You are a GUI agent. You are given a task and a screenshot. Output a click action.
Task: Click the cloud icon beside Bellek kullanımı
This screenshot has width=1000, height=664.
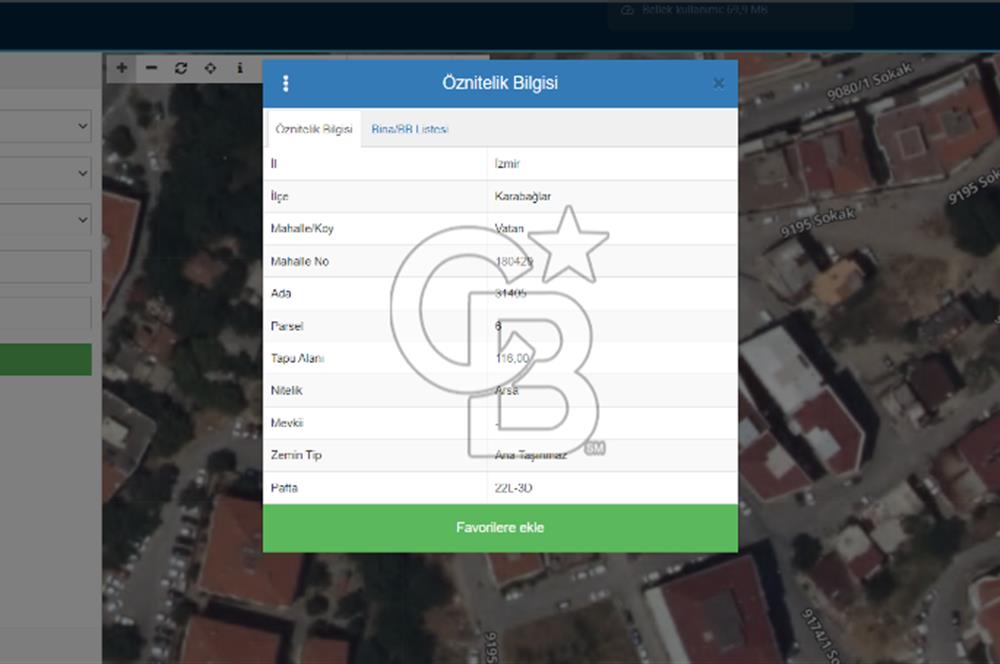[x=628, y=10]
